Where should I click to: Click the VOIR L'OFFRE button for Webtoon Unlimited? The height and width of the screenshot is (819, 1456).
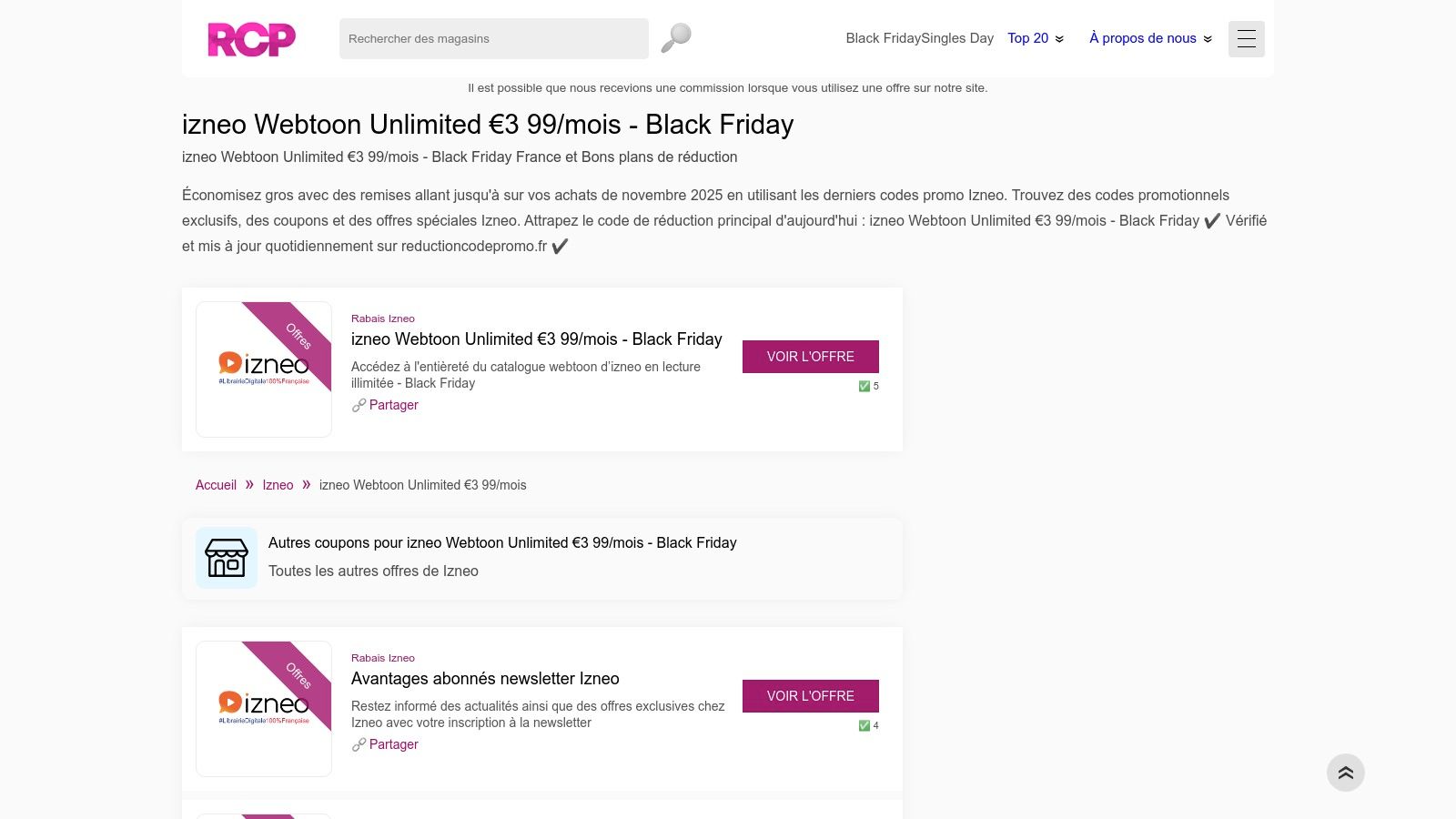(810, 357)
